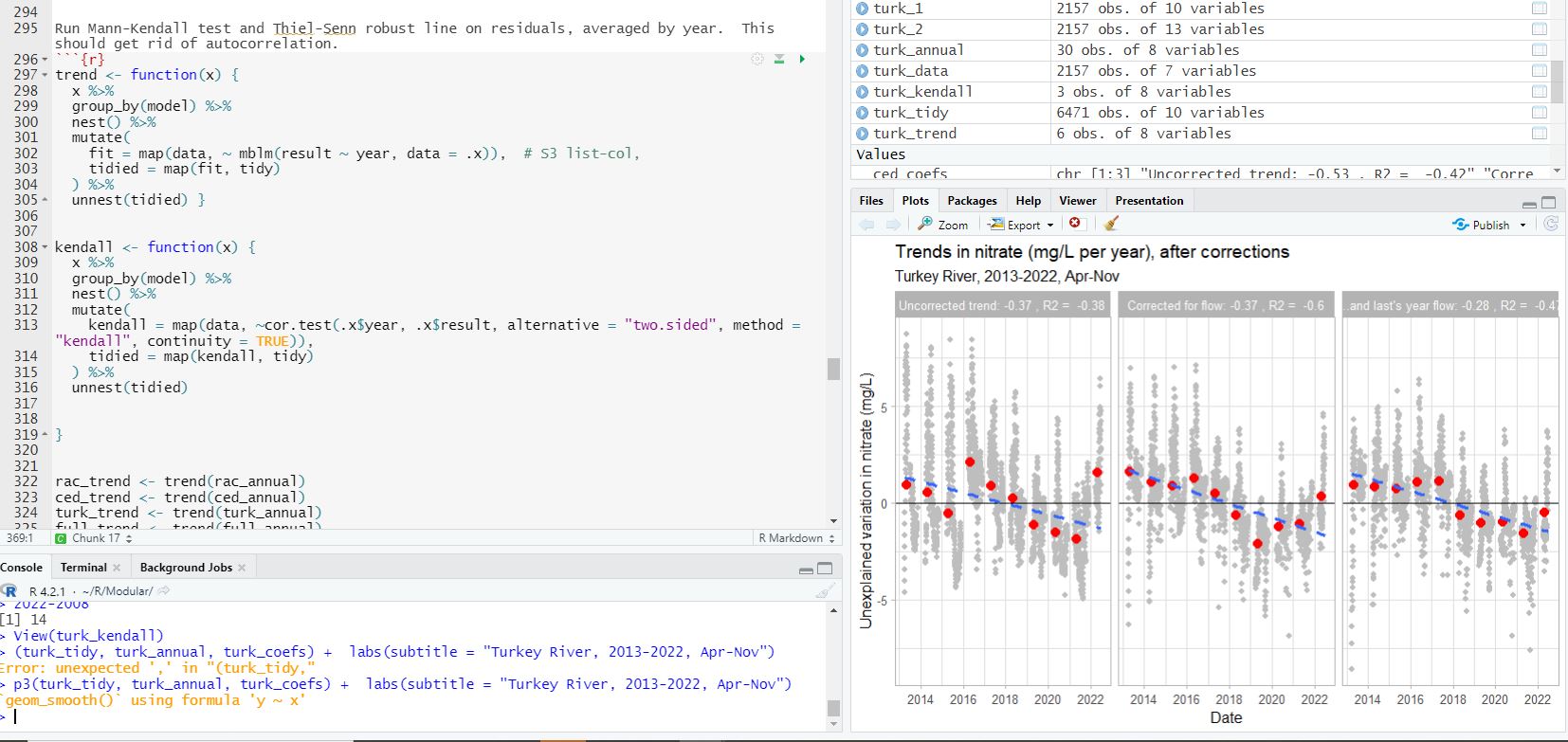The width and height of the screenshot is (1568, 742).
Task: Refresh the current plot
Action: pyautogui.click(x=1551, y=224)
